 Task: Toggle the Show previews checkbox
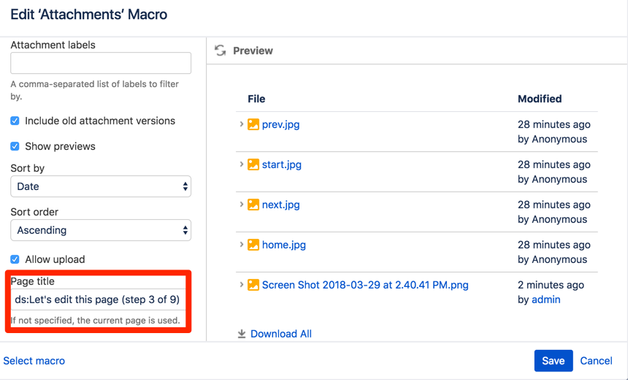[x=15, y=146]
